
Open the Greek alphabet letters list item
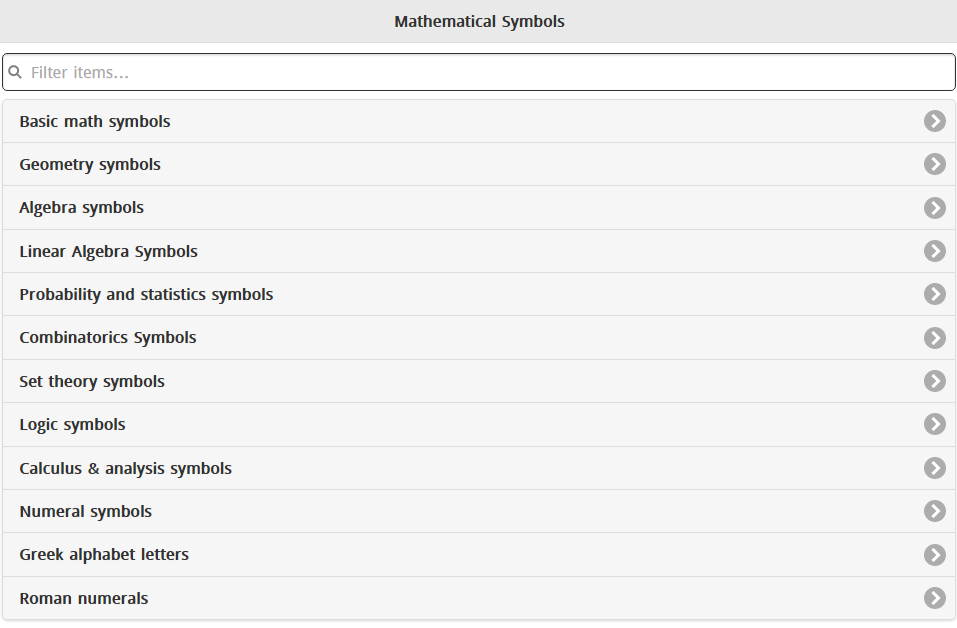tap(104, 554)
